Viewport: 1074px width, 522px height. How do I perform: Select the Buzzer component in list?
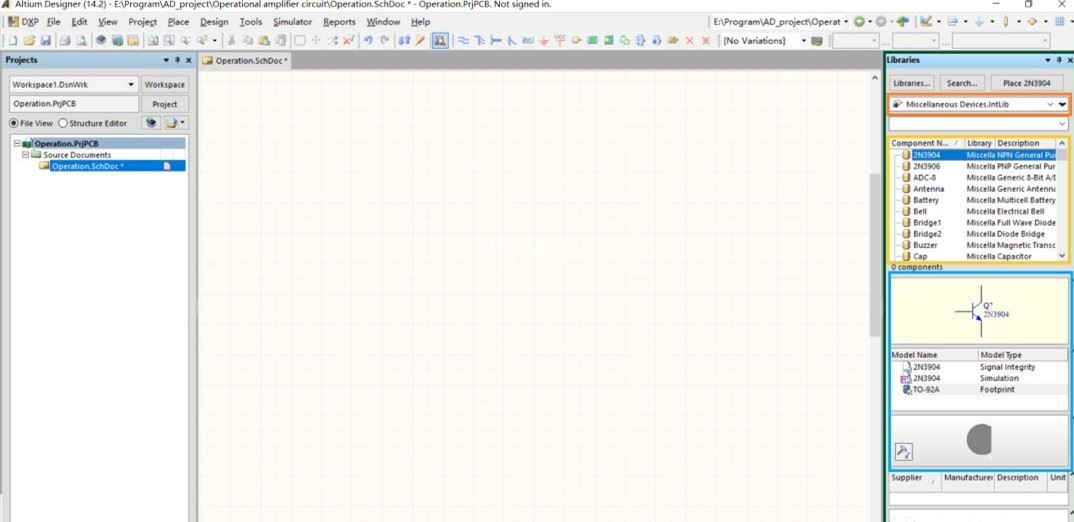coord(925,245)
